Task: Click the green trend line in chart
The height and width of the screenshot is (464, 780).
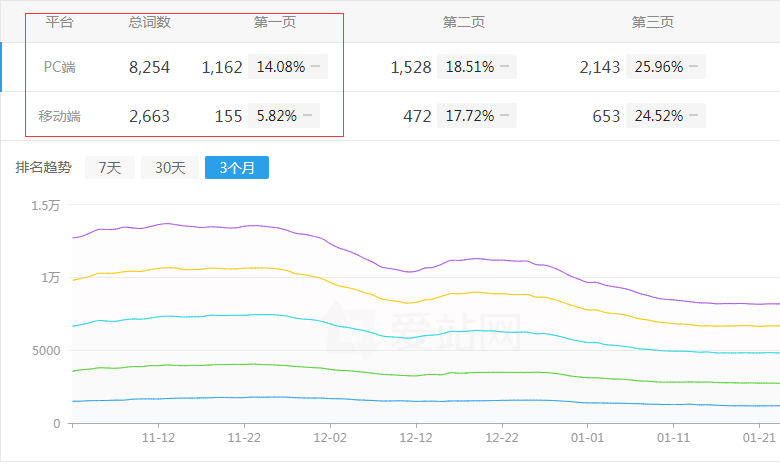Action: pos(400,375)
